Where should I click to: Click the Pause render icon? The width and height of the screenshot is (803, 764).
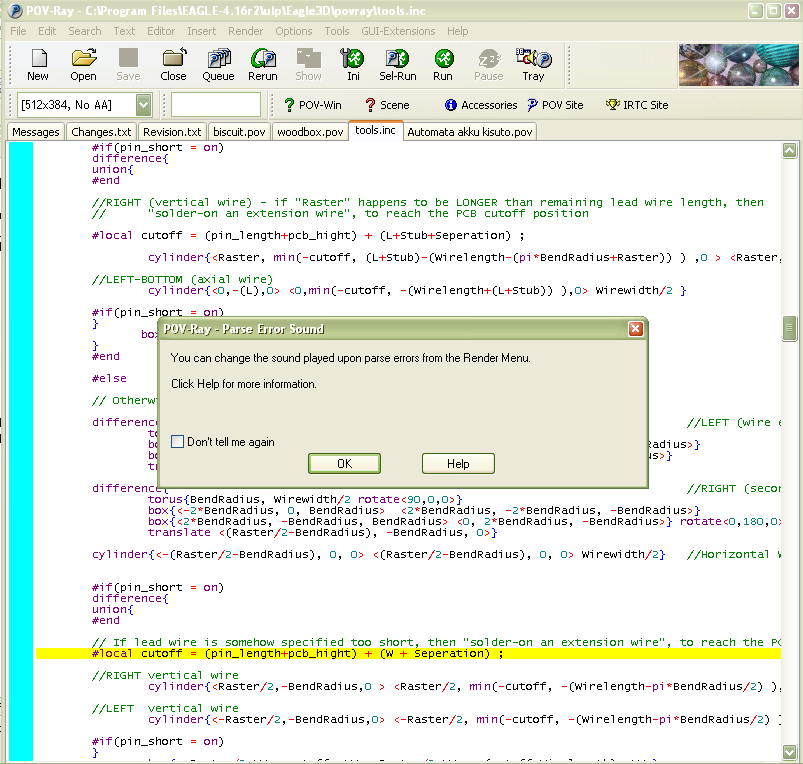(x=489, y=65)
